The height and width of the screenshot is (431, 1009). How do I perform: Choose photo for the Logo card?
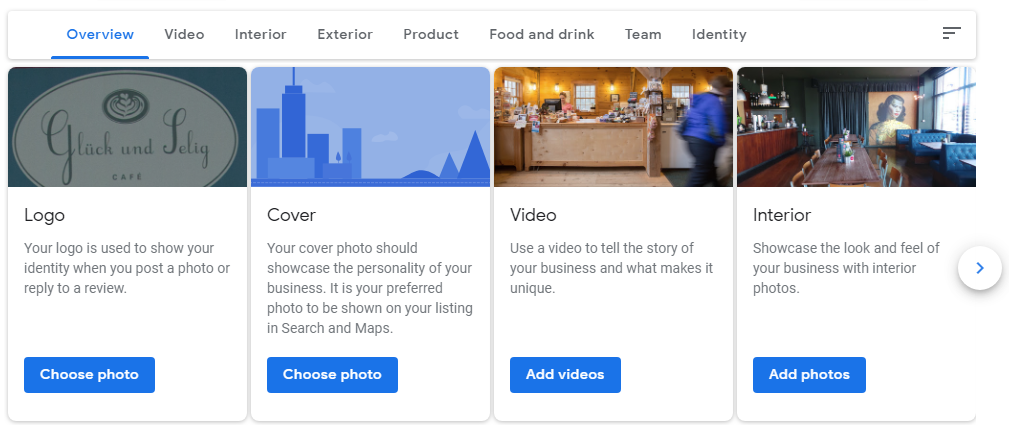pos(89,374)
